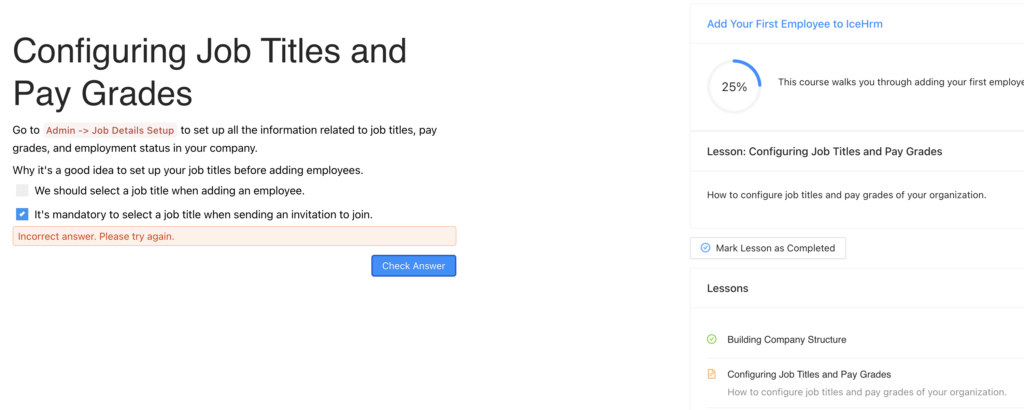Click the "Lessons" section header
The width and height of the screenshot is (1024, 410).
tap(728, 288)
